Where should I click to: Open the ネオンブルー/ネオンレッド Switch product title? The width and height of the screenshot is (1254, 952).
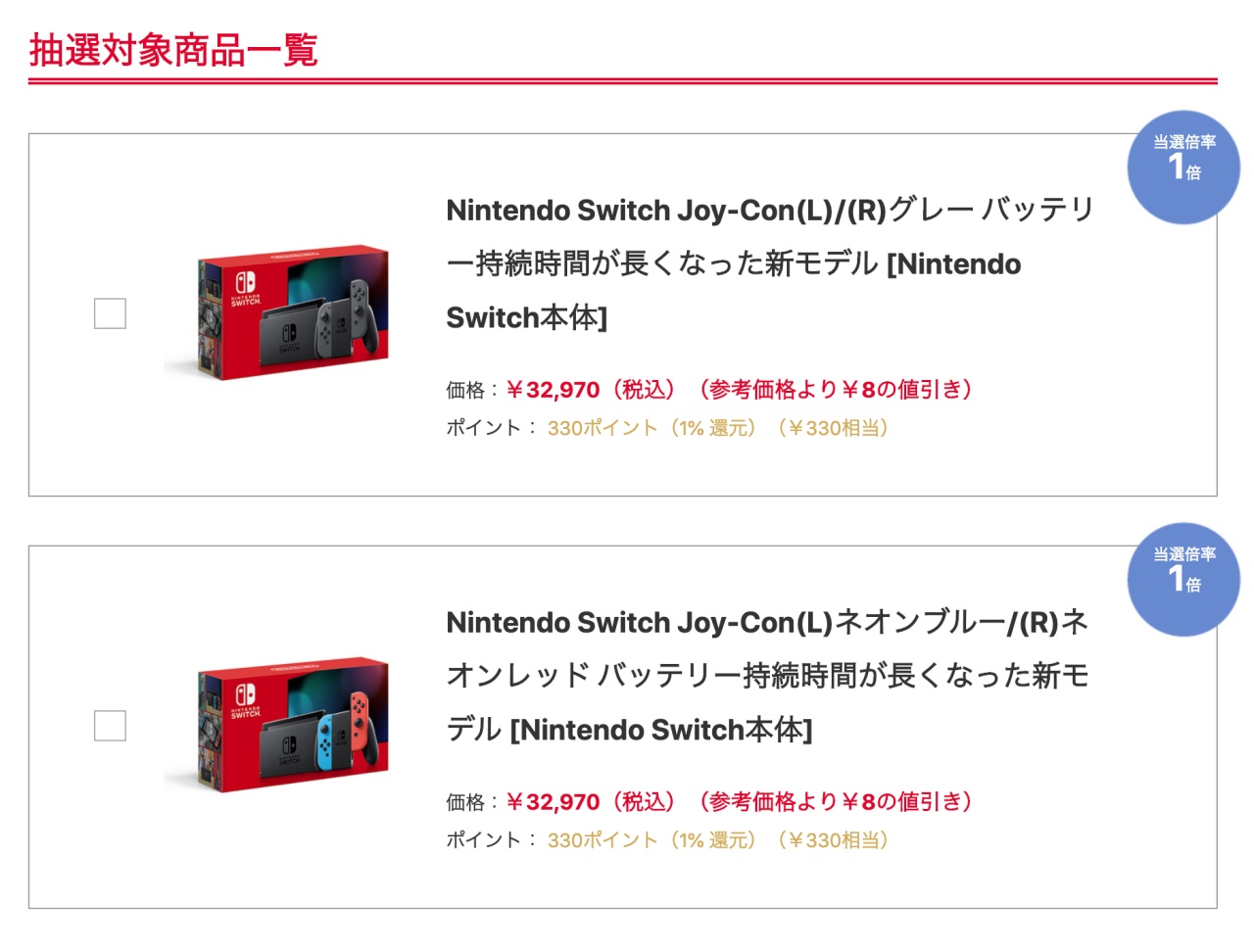click(768, 676)
